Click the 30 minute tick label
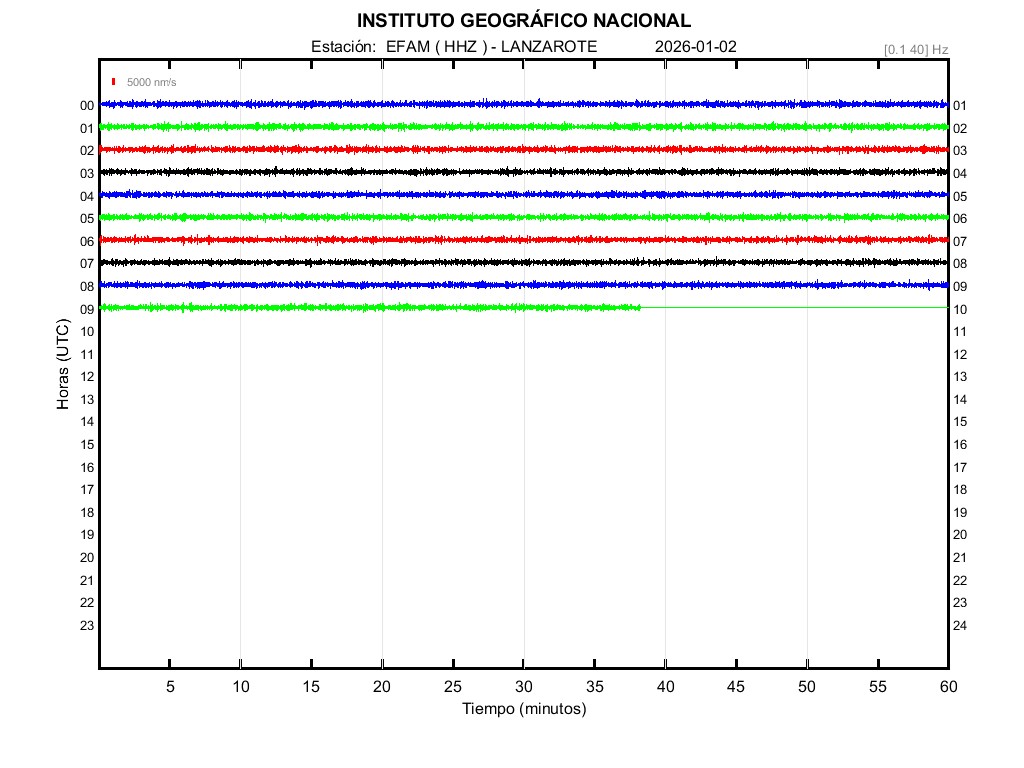Screen dimensions: 1024x768 click(523, 687)
